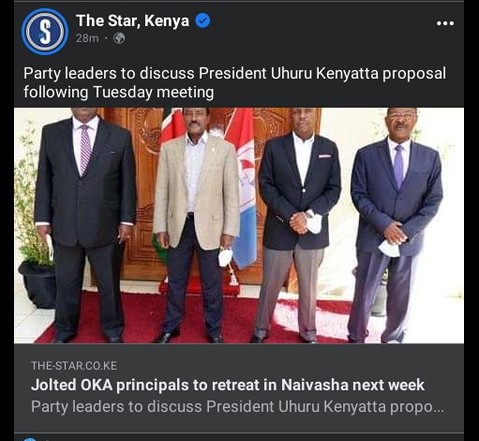The image size is (479, 441).
Task: Click the globe public-privacy icon
Action: click(x=119, y=38)
